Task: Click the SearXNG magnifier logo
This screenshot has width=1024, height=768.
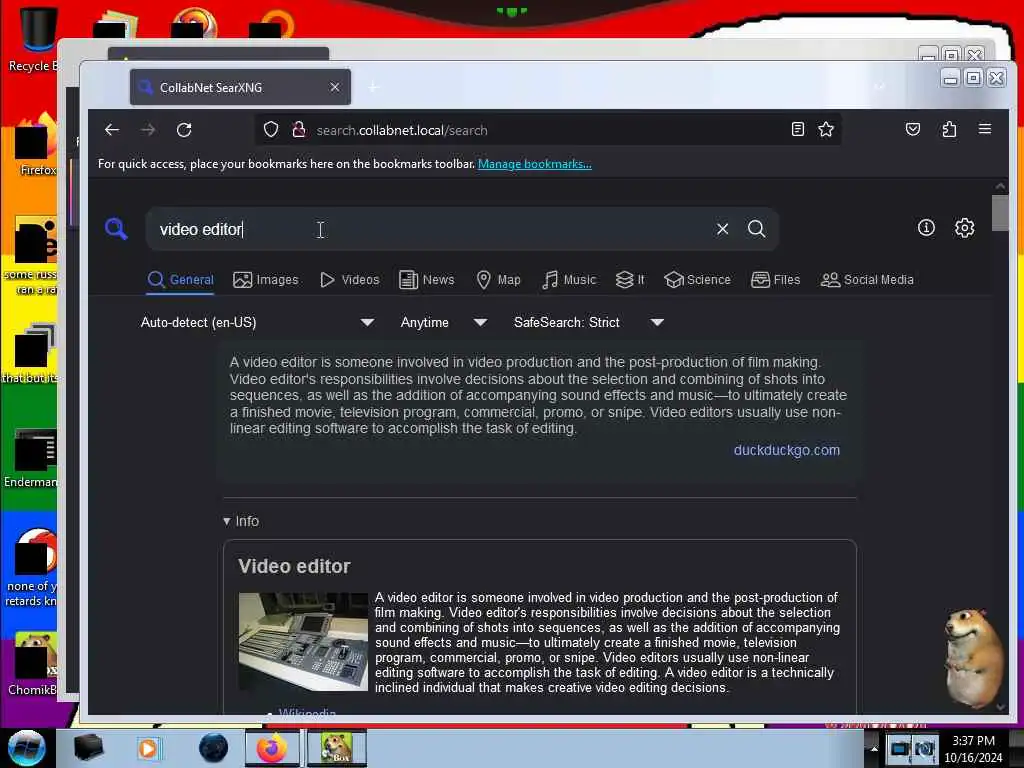Action: pos(116,229)
